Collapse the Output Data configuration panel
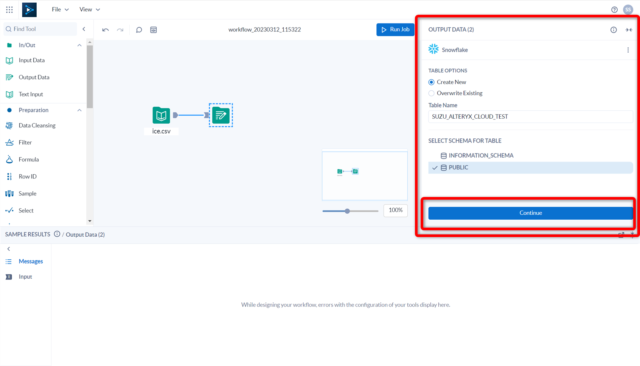 629,29
